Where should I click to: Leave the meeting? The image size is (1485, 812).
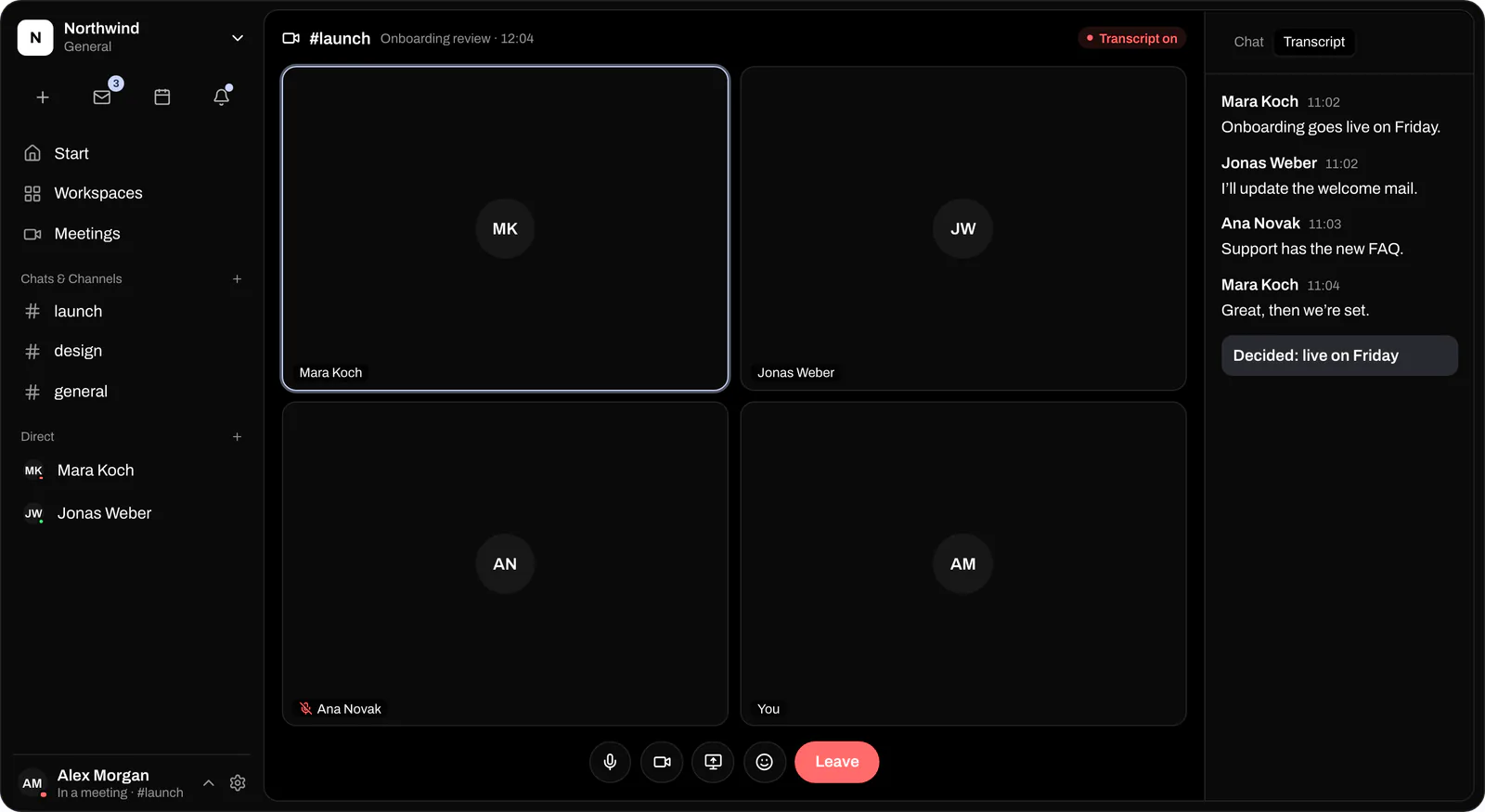837,762
